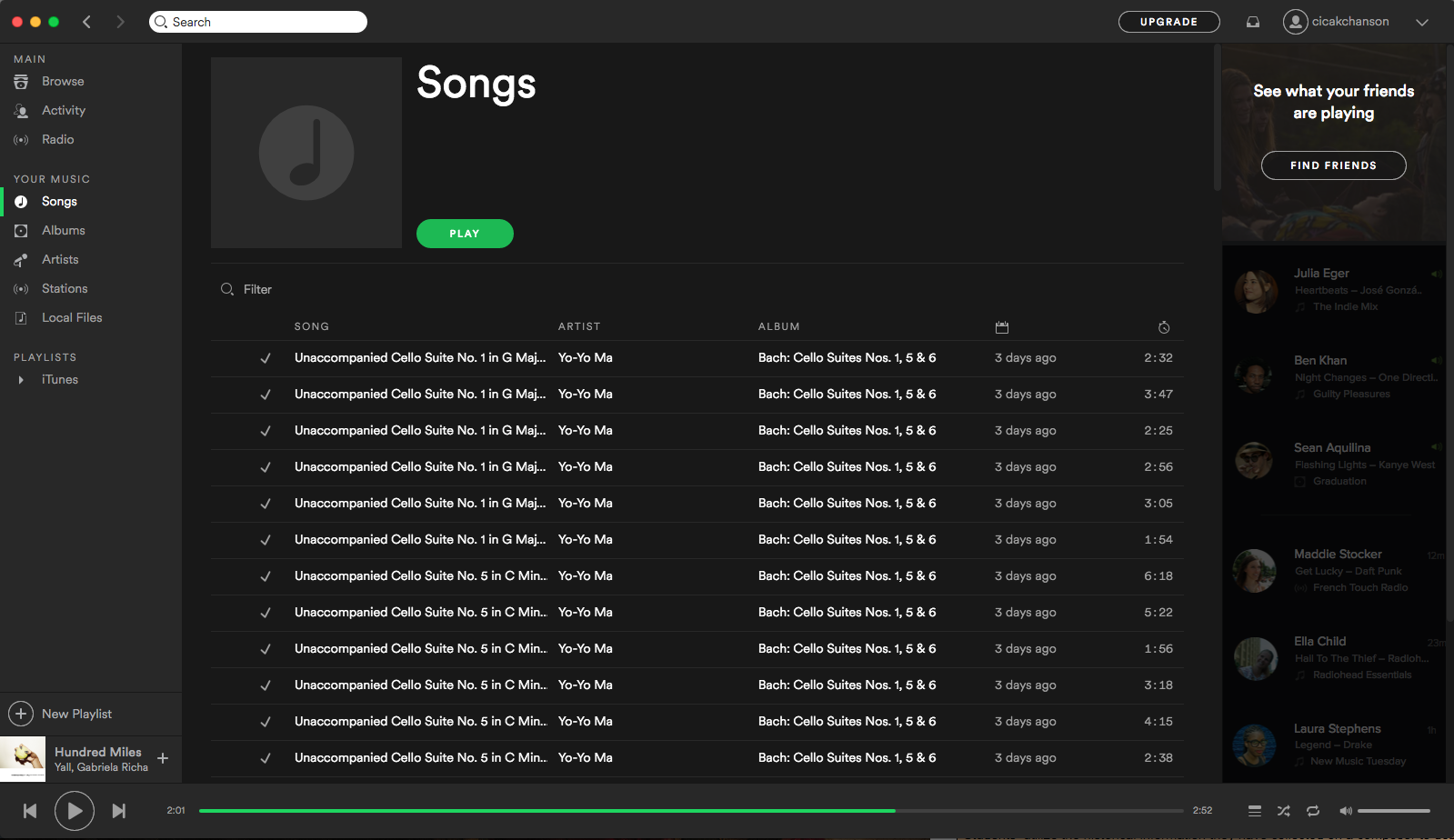1454x840 pixels.
Task: Click the Yo-Yo Ma artist on 1:54 row
Action: [586, 540]
